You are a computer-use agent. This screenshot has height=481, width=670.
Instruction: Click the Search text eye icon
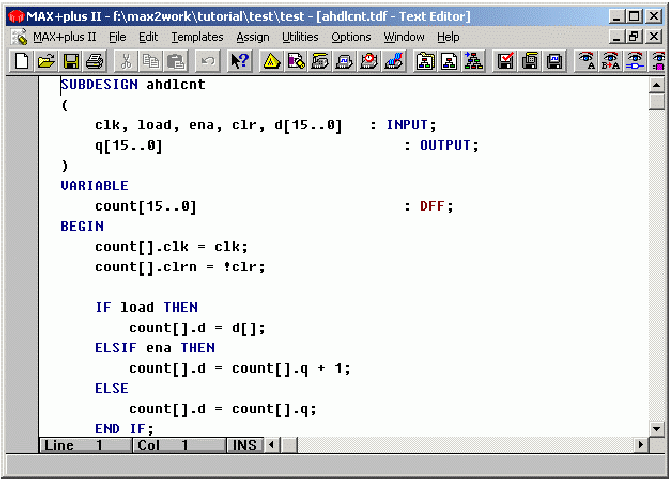(586, 62)
